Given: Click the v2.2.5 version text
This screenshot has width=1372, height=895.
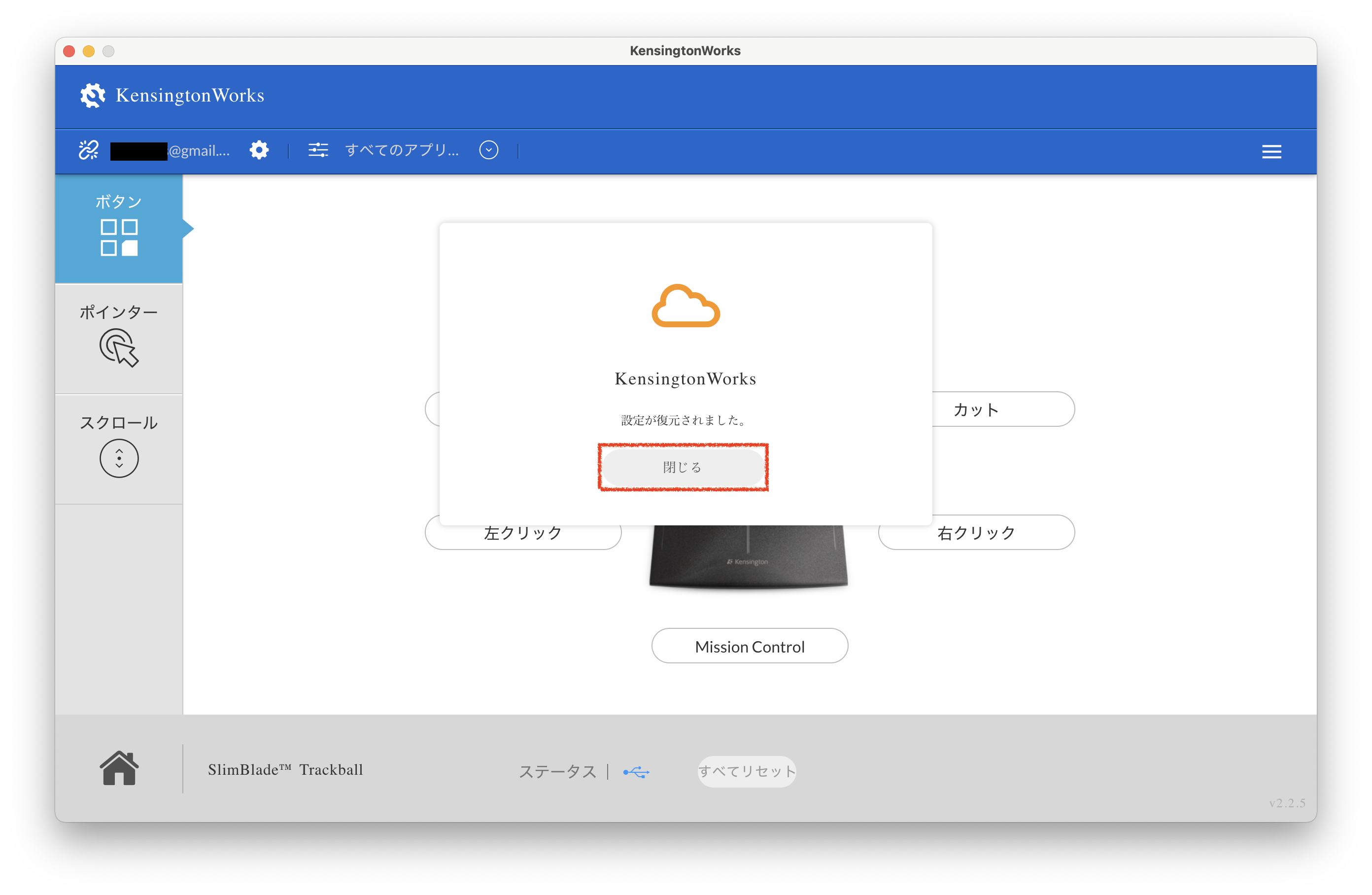Looking at the screenshot, I should (x=1287, y=803).
